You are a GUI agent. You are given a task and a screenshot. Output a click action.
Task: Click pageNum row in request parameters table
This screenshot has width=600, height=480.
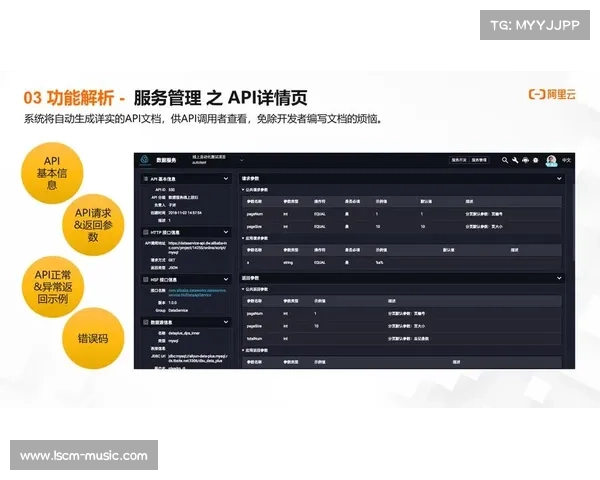tap(402, 214)
